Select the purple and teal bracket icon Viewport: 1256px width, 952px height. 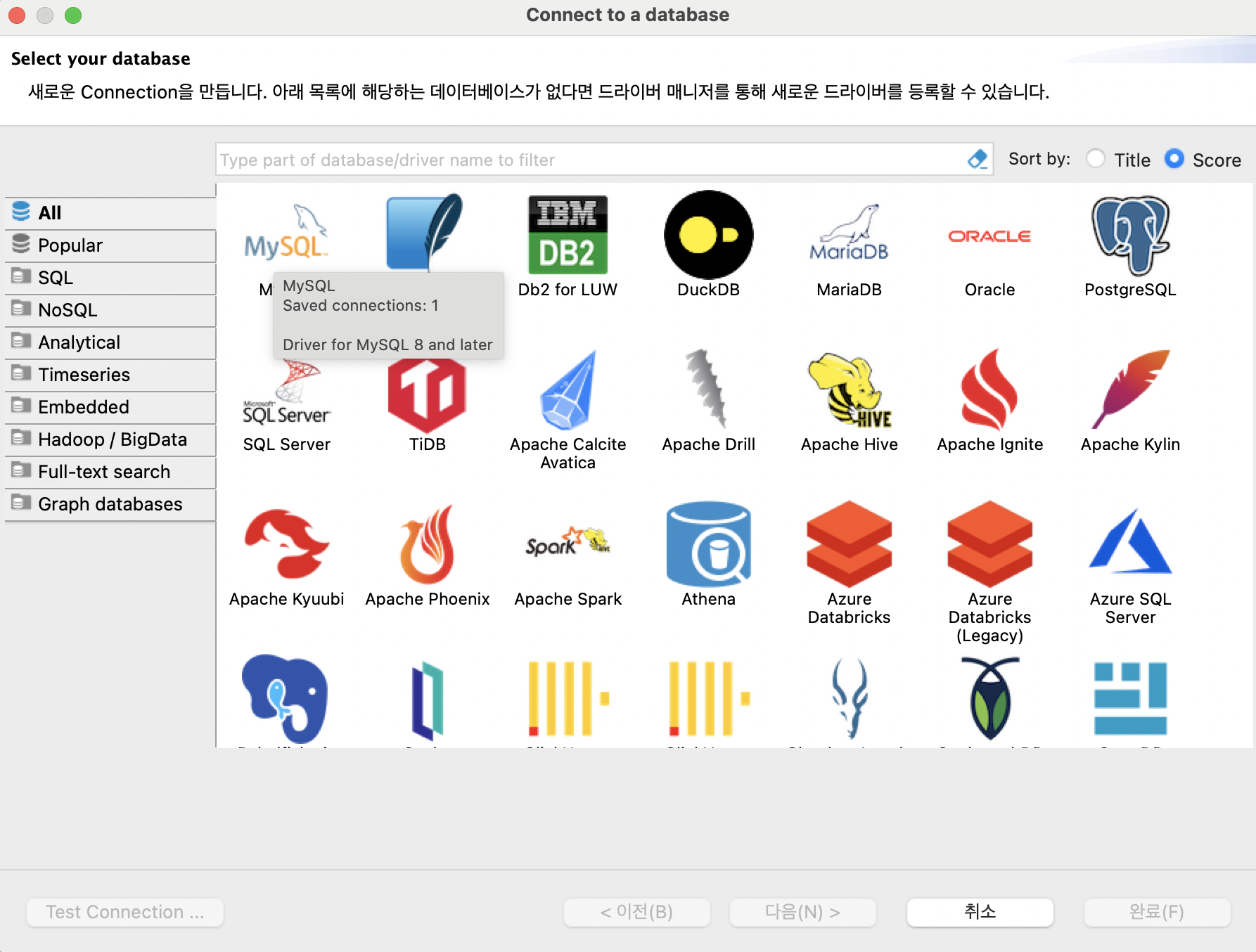(x=428, y=700)
